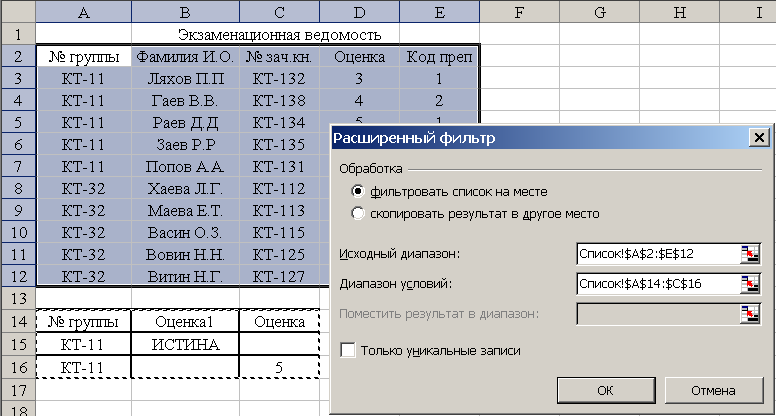Click Код преп value 2 in row 4

click(439, 101)
